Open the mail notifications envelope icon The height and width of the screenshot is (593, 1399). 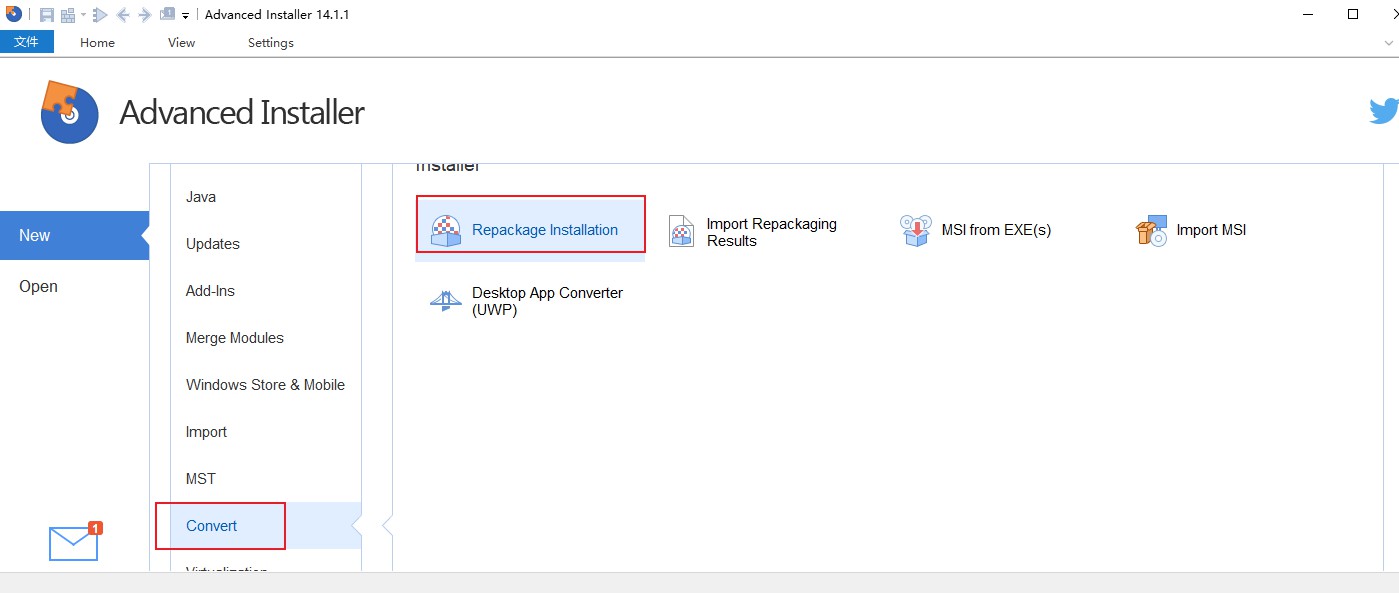74,542
